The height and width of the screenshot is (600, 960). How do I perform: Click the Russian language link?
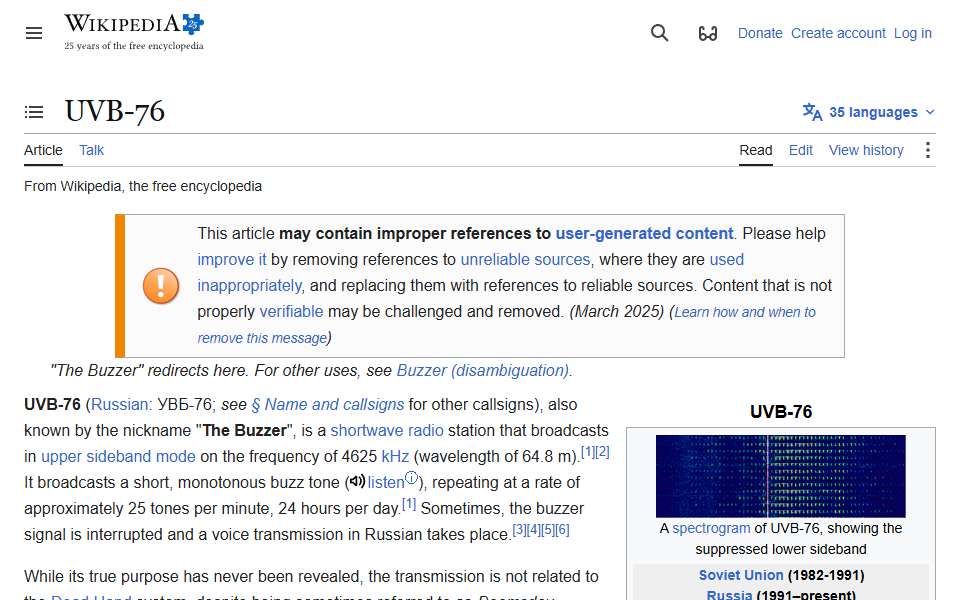click(x=119, y=405)
